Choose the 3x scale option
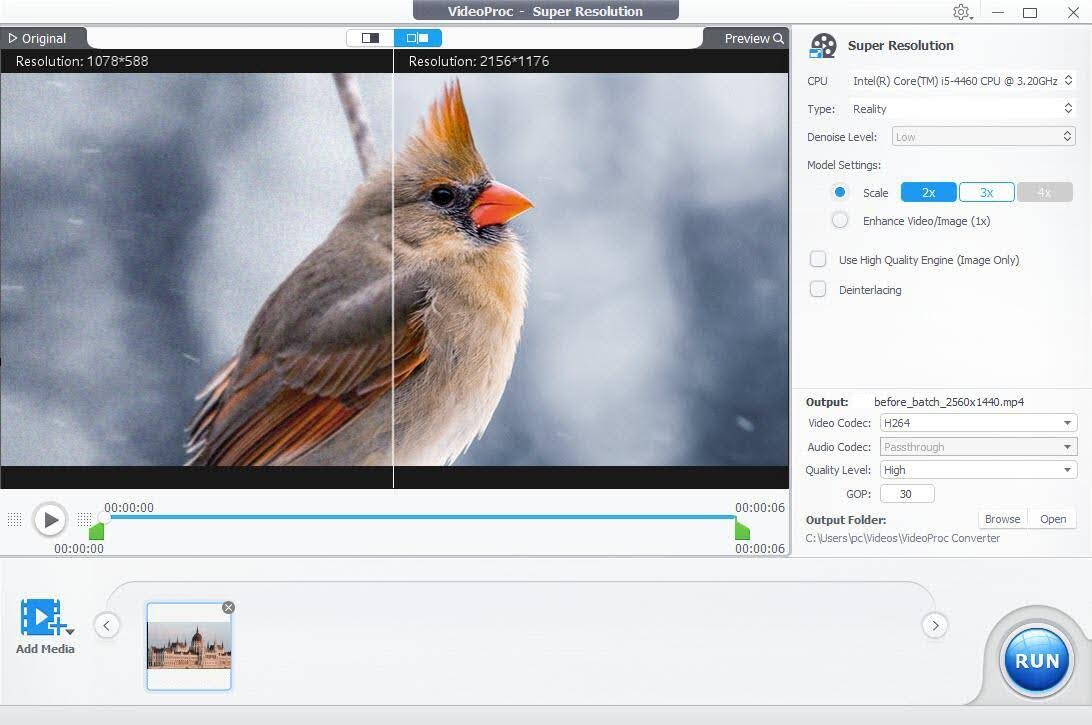 coord(987,192)
